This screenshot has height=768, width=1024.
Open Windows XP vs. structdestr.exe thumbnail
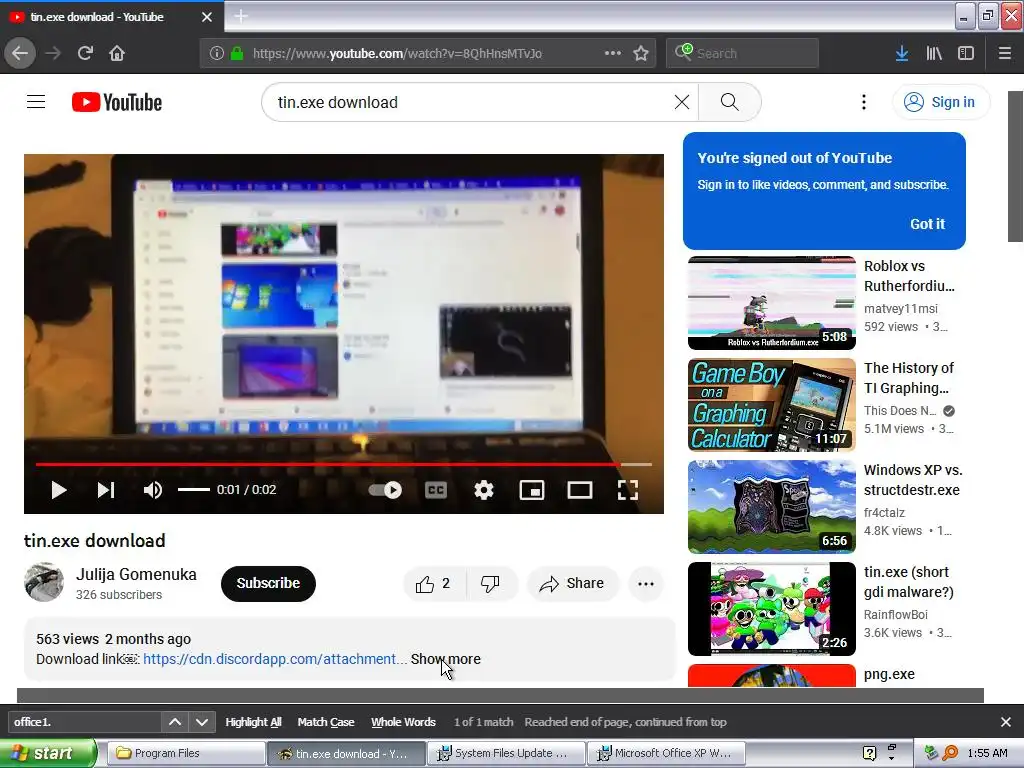(772, 507)
